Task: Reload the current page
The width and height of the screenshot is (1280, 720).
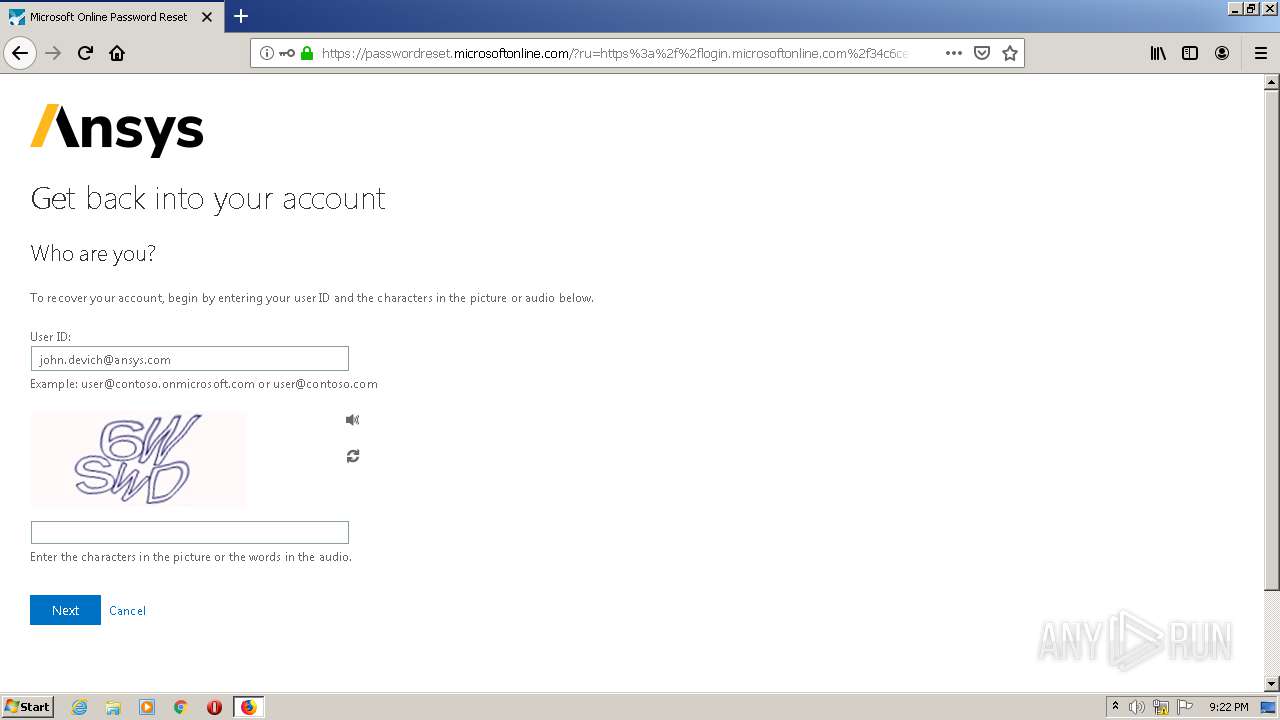Action: coord(85,53)
